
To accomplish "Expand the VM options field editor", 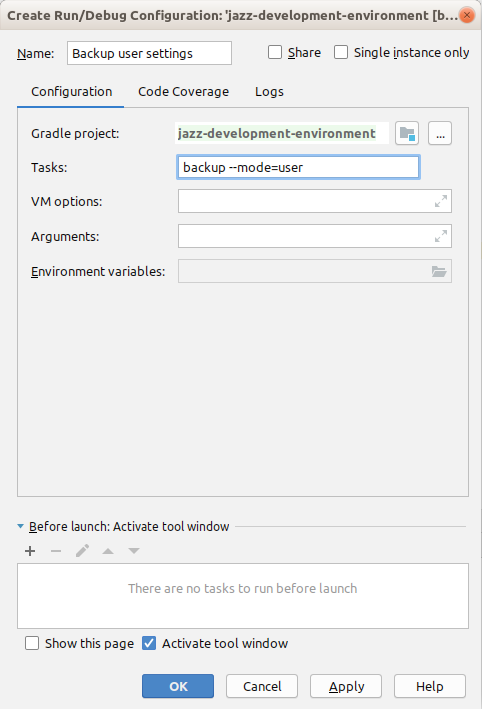I will click(441, 201).
